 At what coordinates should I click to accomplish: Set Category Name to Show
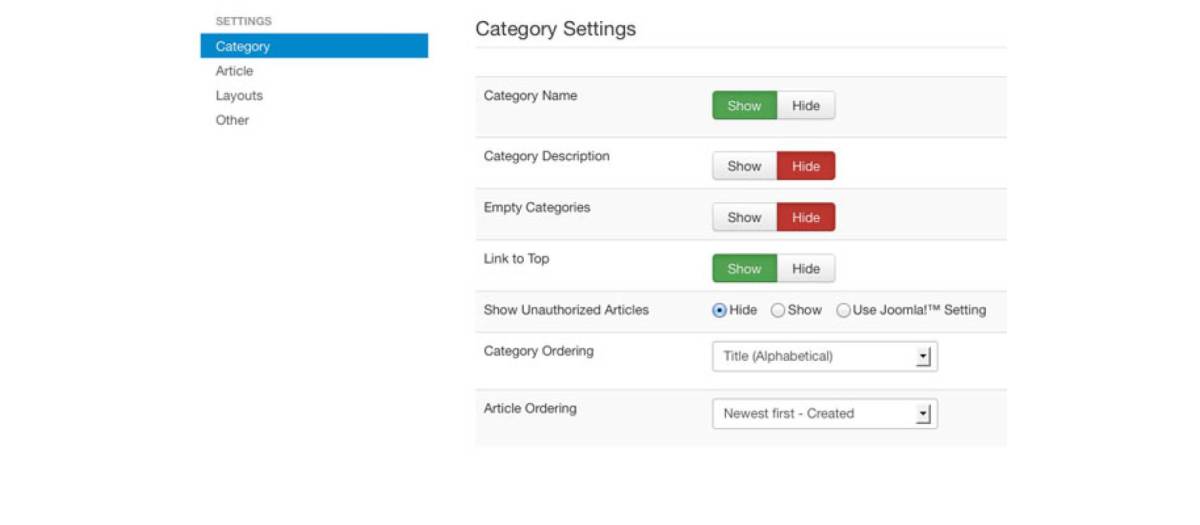744,105
